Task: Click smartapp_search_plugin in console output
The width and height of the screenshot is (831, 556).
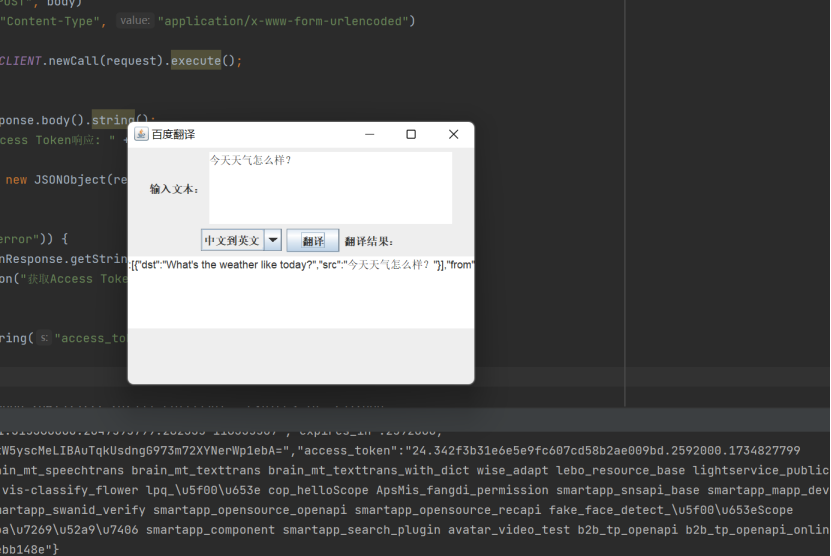Action: 361,529
